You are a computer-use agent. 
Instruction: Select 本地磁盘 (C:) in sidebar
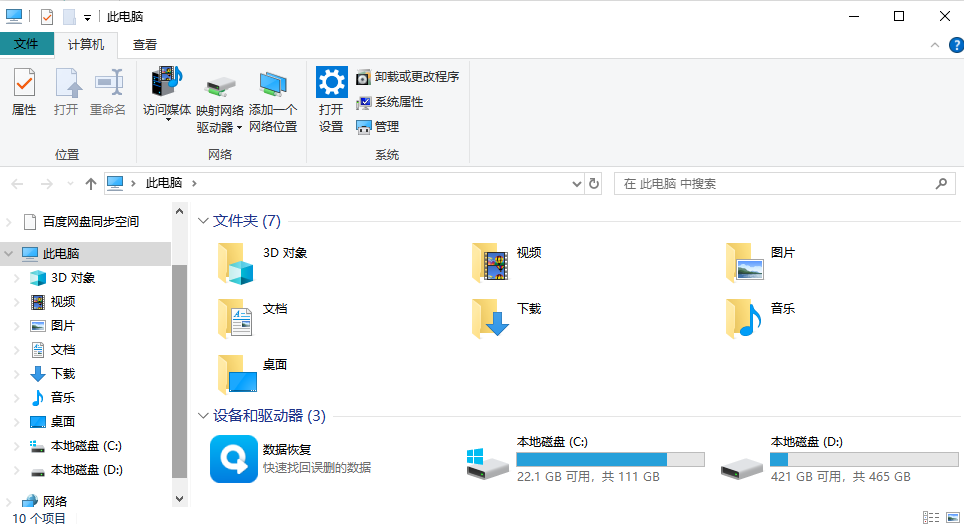coord(86,446)
